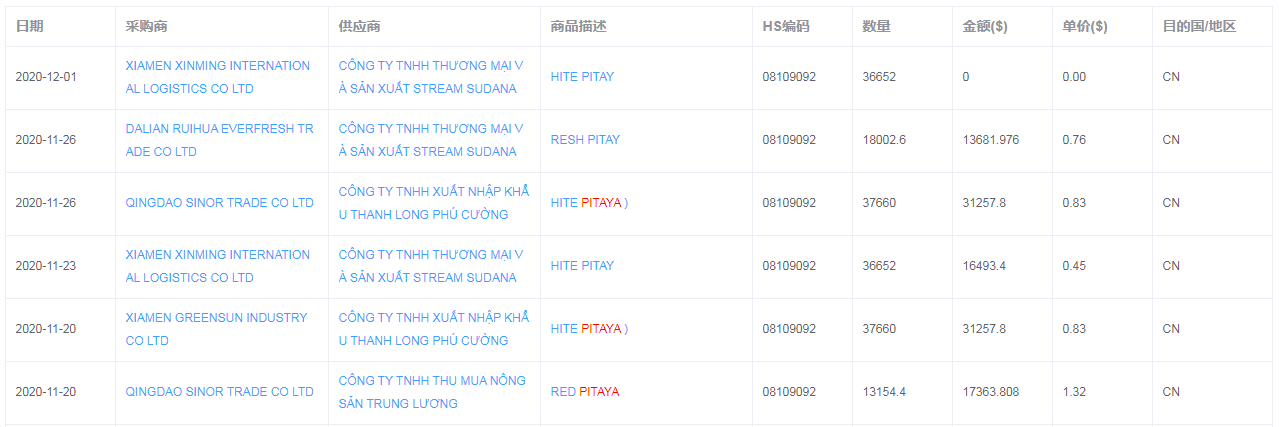Click XIAMEN XINMING buyer in 2020-12-01 row
The width and height of the screenshot is (1279, 427).
218,77
